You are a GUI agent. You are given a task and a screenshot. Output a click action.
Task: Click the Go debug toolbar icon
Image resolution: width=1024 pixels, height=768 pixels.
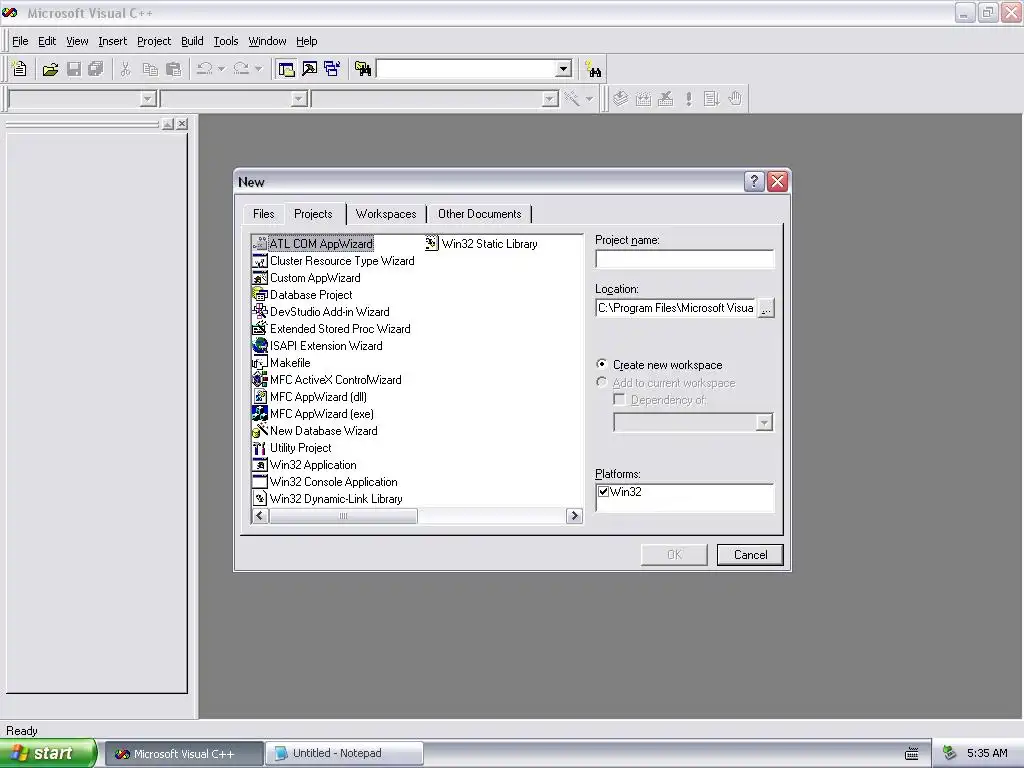click(x=711, y=99)
